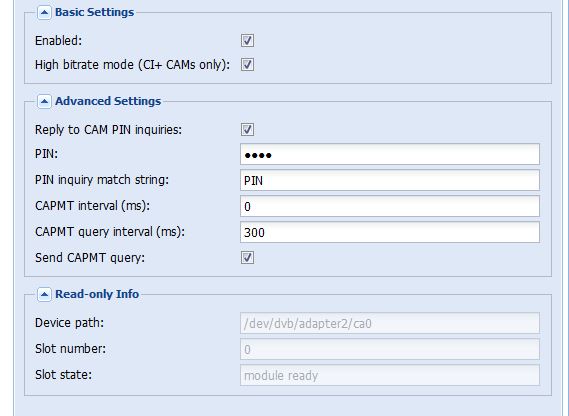This screenshot has height=416, width=569.
Task: Disable the Send CAPMT query checkbox
Action: tap(247, 257)
